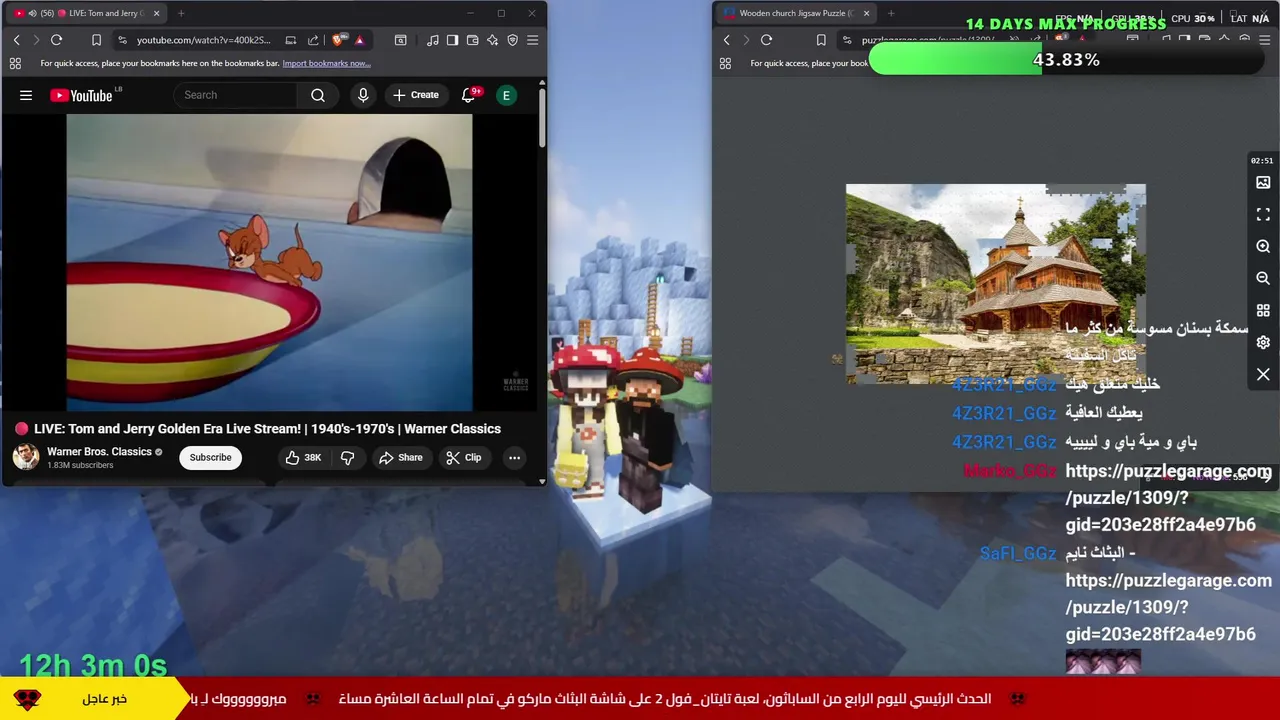Viewport: 1280px width, 720px height.
Task: Open the share icon in YouTube address bar
Action: (313, 40)
